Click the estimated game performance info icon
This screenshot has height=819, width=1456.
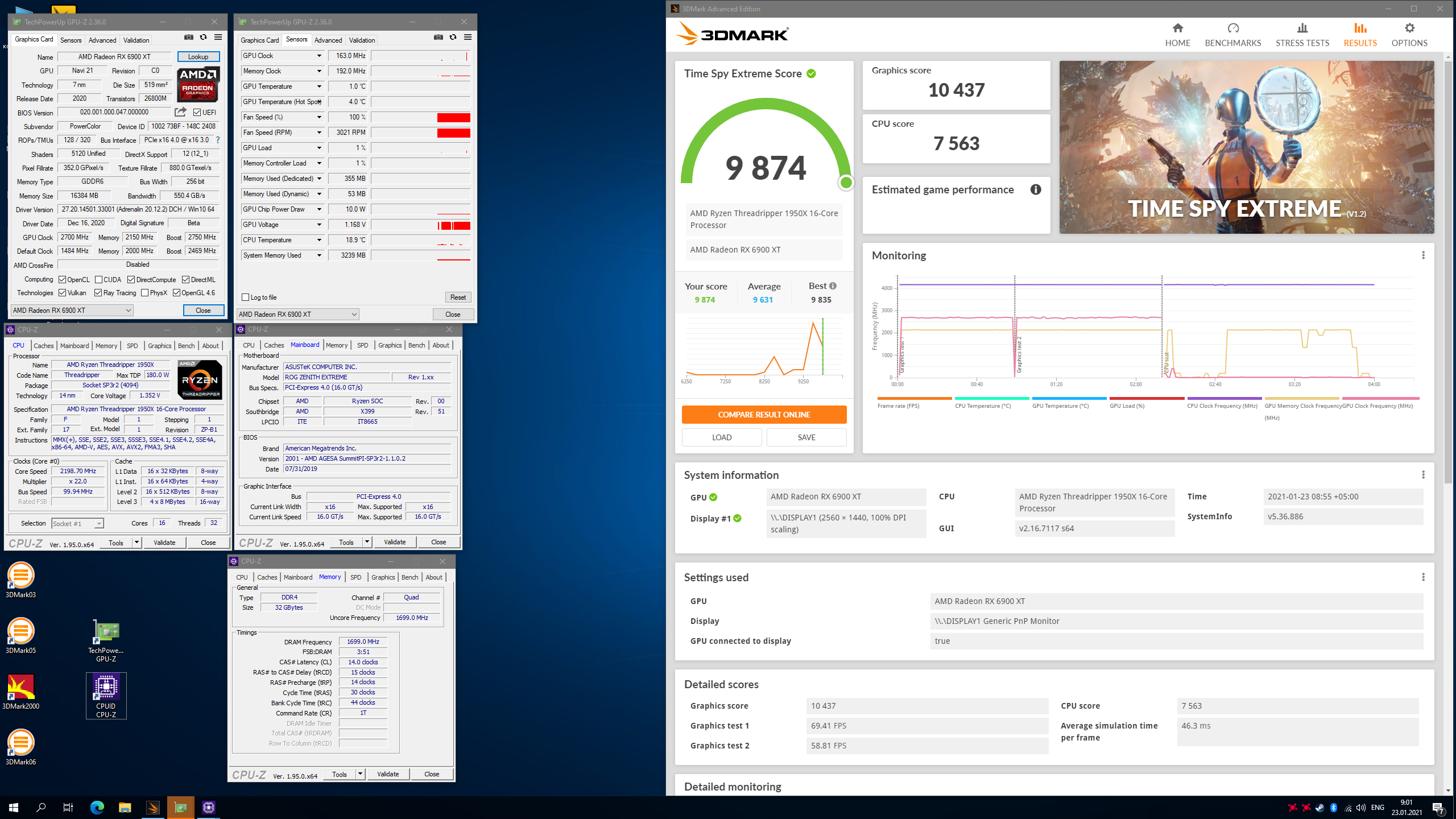(x=1036, y=189)
